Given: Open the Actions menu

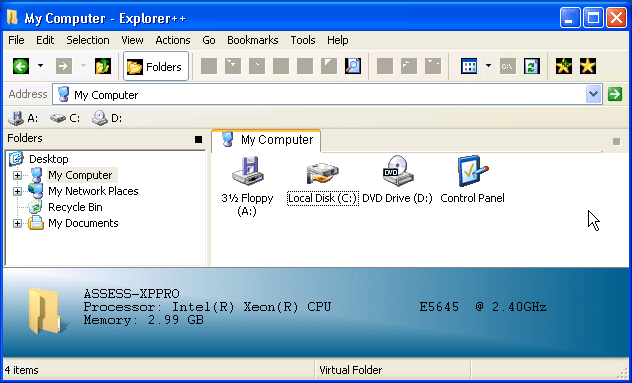Looking at the screenshot, I should (173, 40).
